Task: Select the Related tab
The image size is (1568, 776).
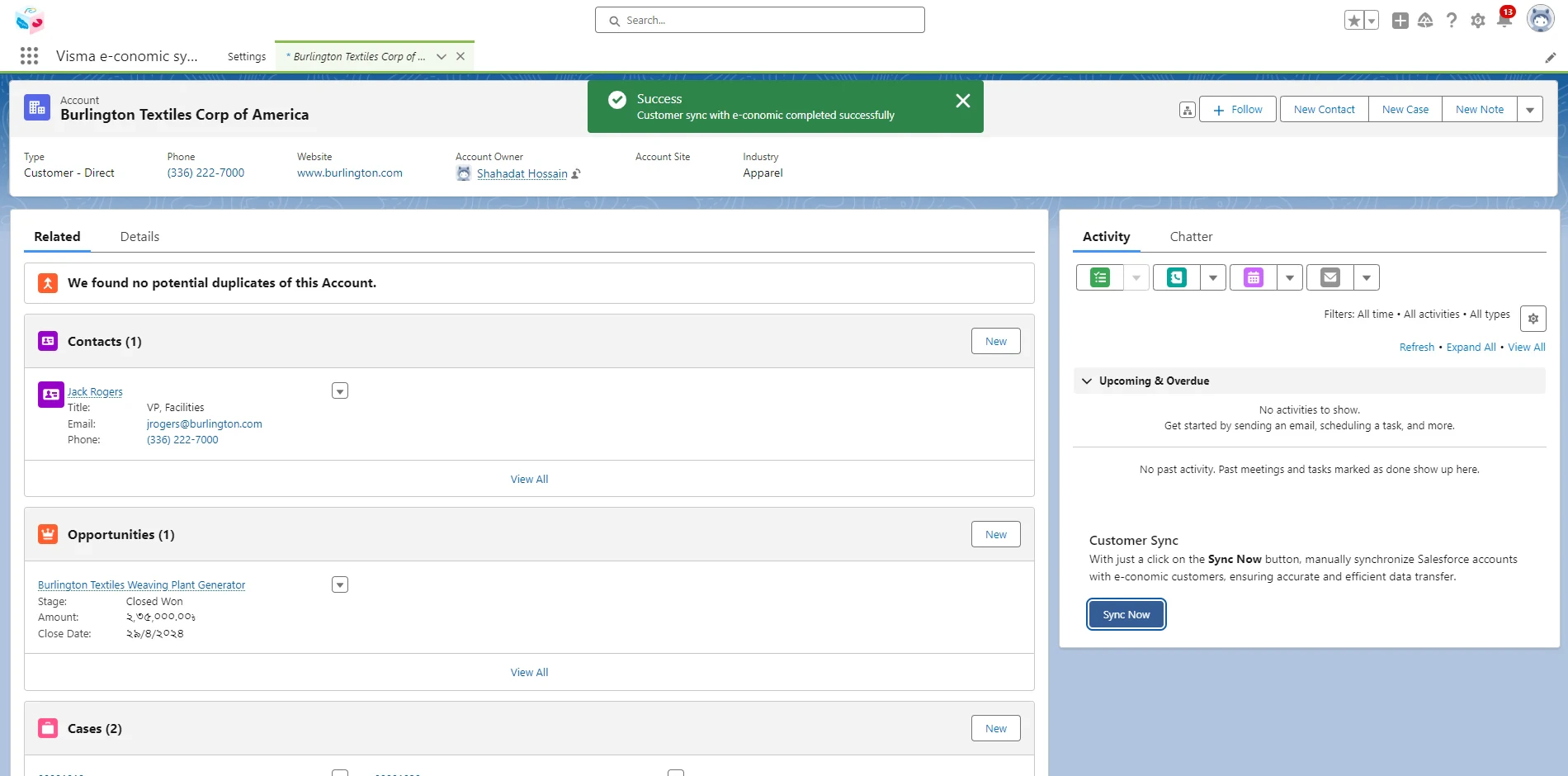Action: pyautogui.click(x=57, y=236)
